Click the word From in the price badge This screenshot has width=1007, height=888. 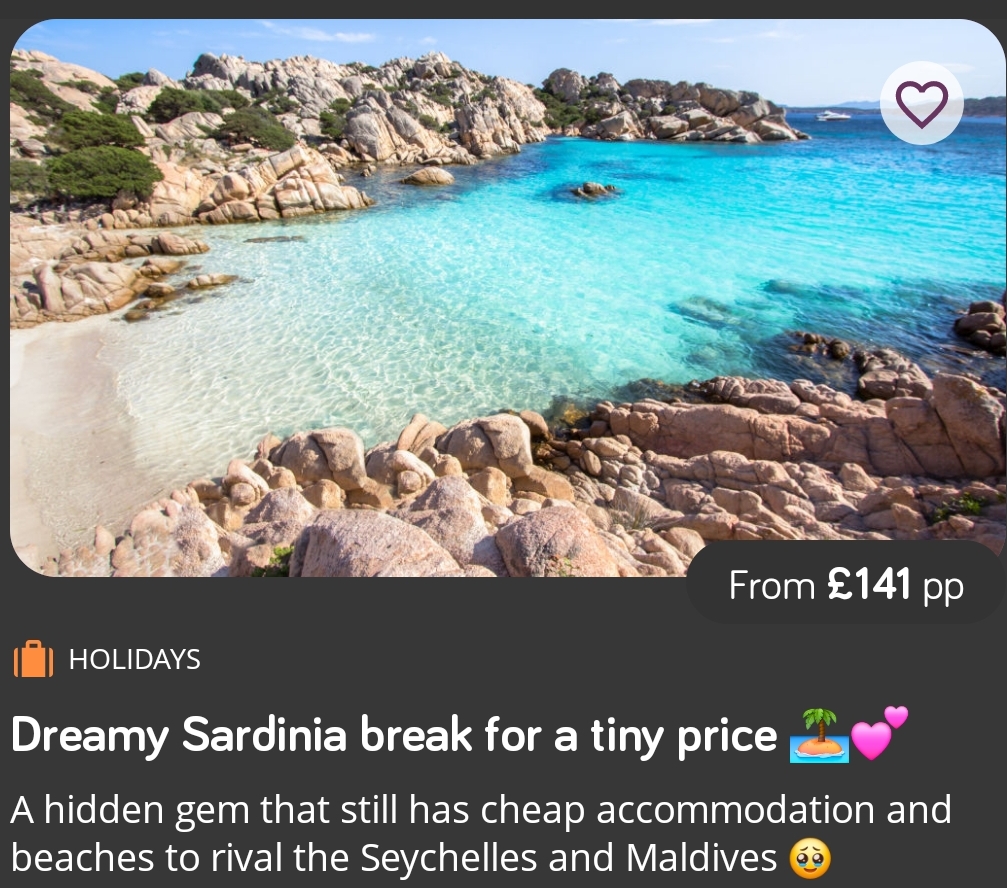(772, 586)
